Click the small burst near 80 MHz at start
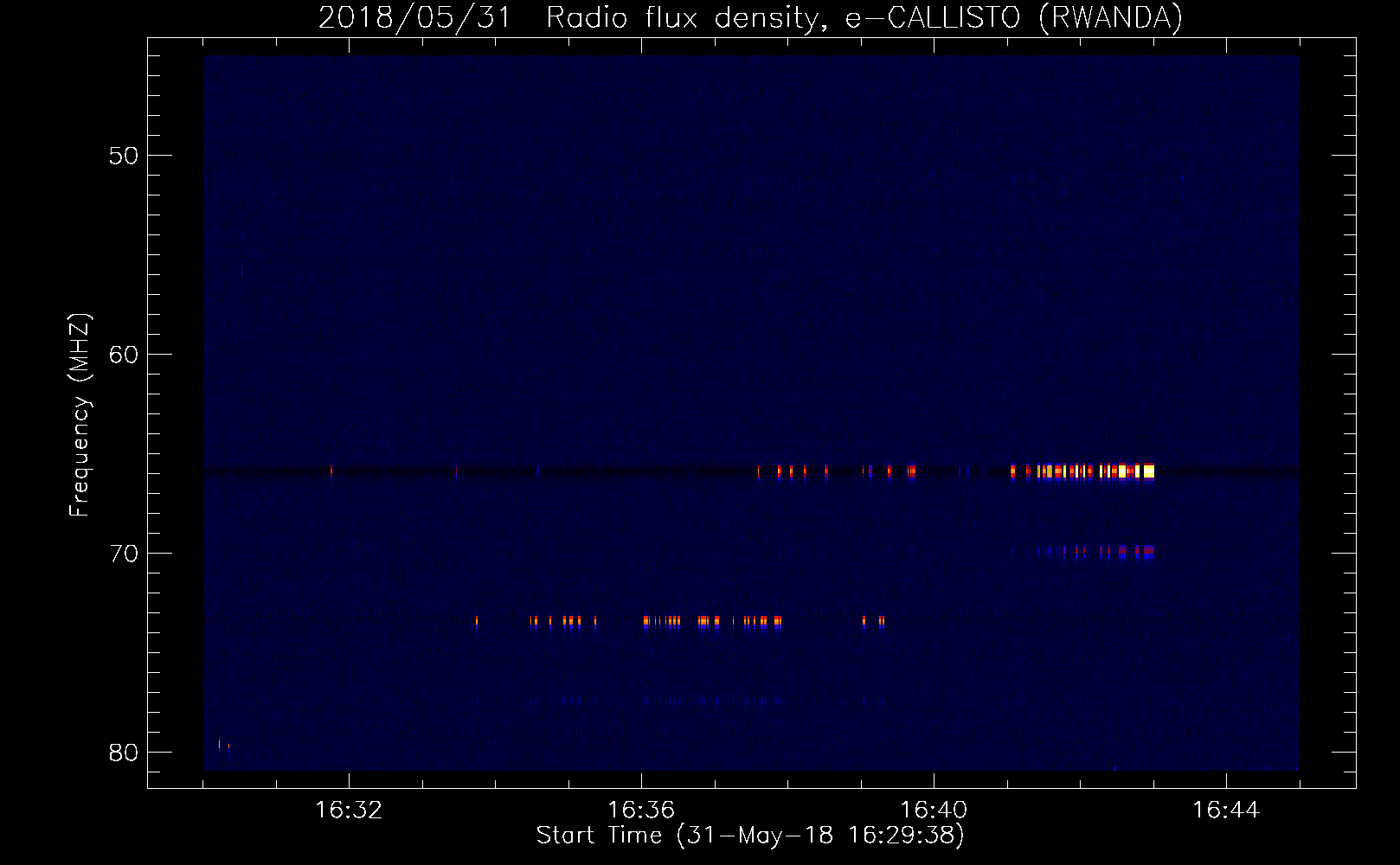This screenshot has width=1400, height=865. [x=224, y=746]
